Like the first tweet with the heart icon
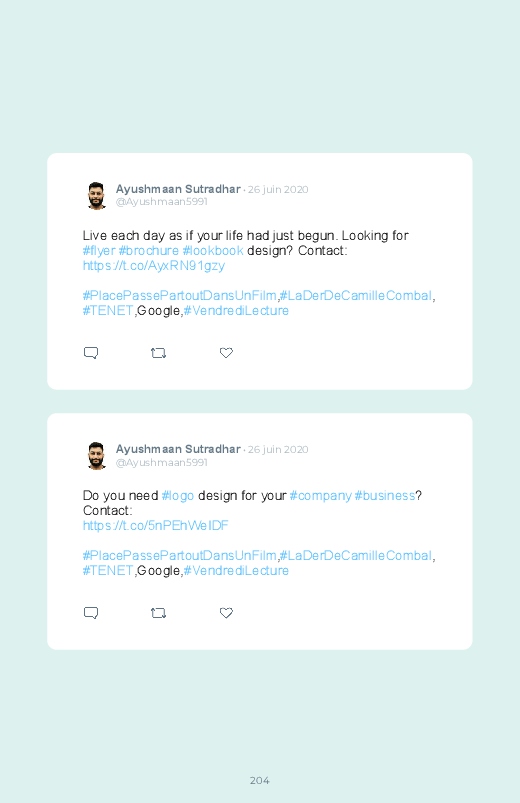Viewport: 520px width, 803px height. click(226, 353)
